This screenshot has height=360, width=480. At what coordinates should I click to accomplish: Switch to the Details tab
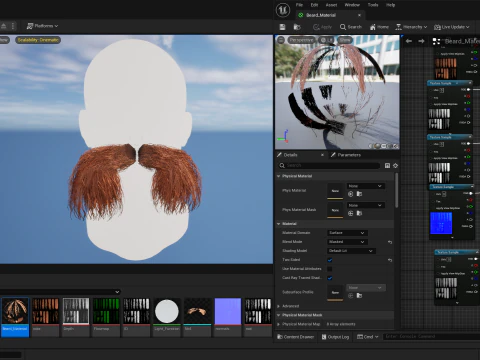coord(290,155)
